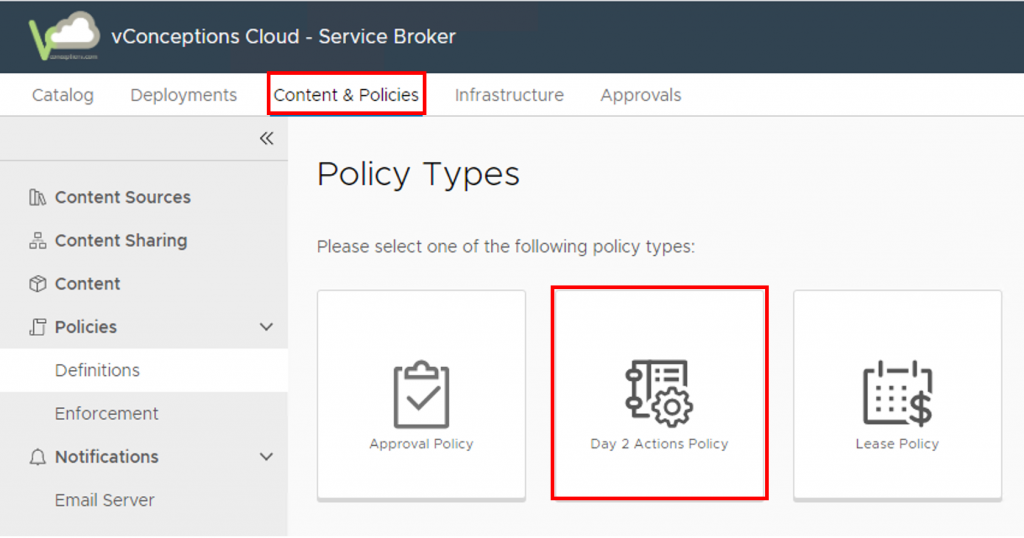Click the Approval Policy clipboard icon
The height and width of the screenshot is (538, 1024).
(x=421, y=394)
